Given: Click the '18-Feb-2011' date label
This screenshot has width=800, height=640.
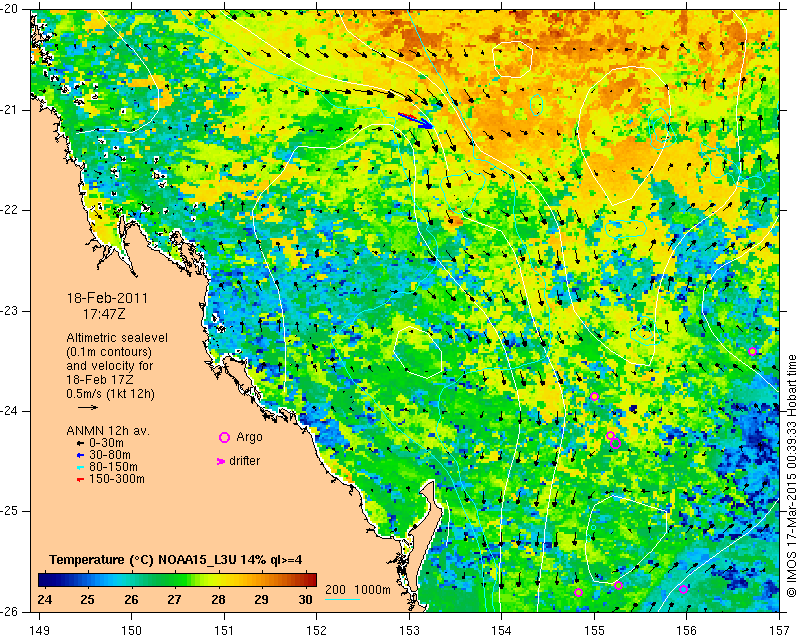Looking at the screenshot, I should (107, 298).
